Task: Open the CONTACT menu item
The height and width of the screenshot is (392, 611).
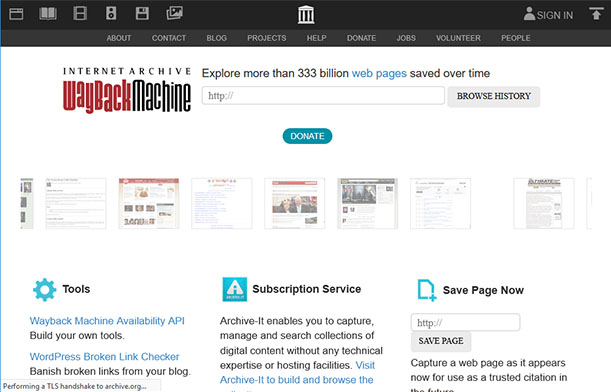Action: click(x=169, y=38)
